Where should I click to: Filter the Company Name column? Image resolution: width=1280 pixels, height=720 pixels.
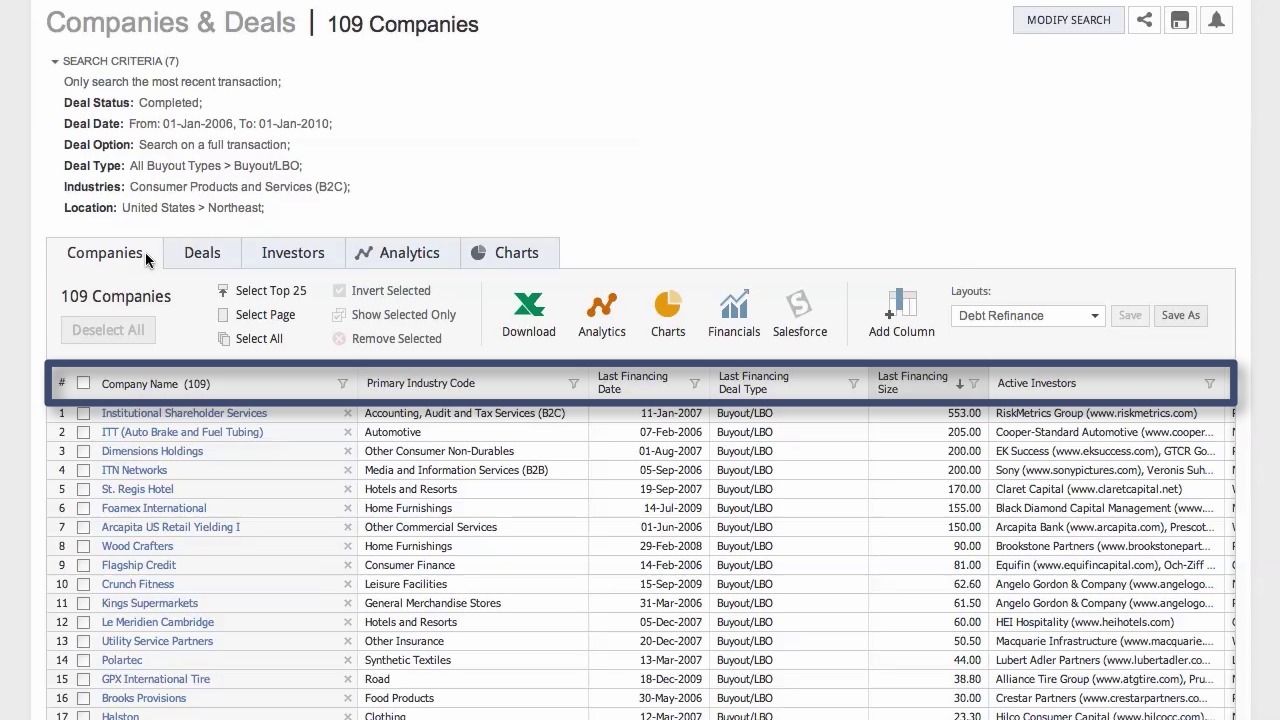pos(343,384)
